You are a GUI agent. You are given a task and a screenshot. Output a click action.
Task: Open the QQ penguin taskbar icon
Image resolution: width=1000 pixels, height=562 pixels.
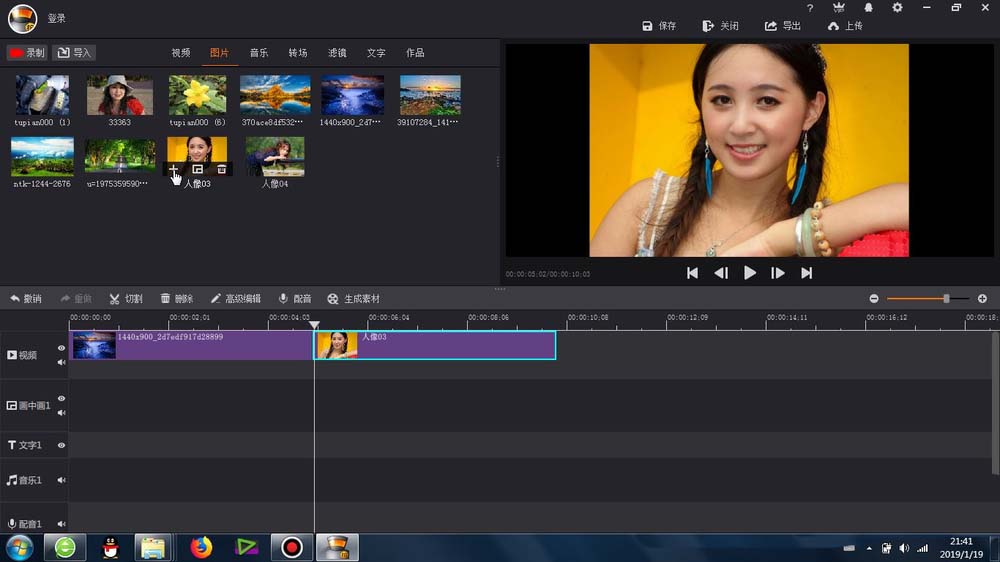point(111,547)
